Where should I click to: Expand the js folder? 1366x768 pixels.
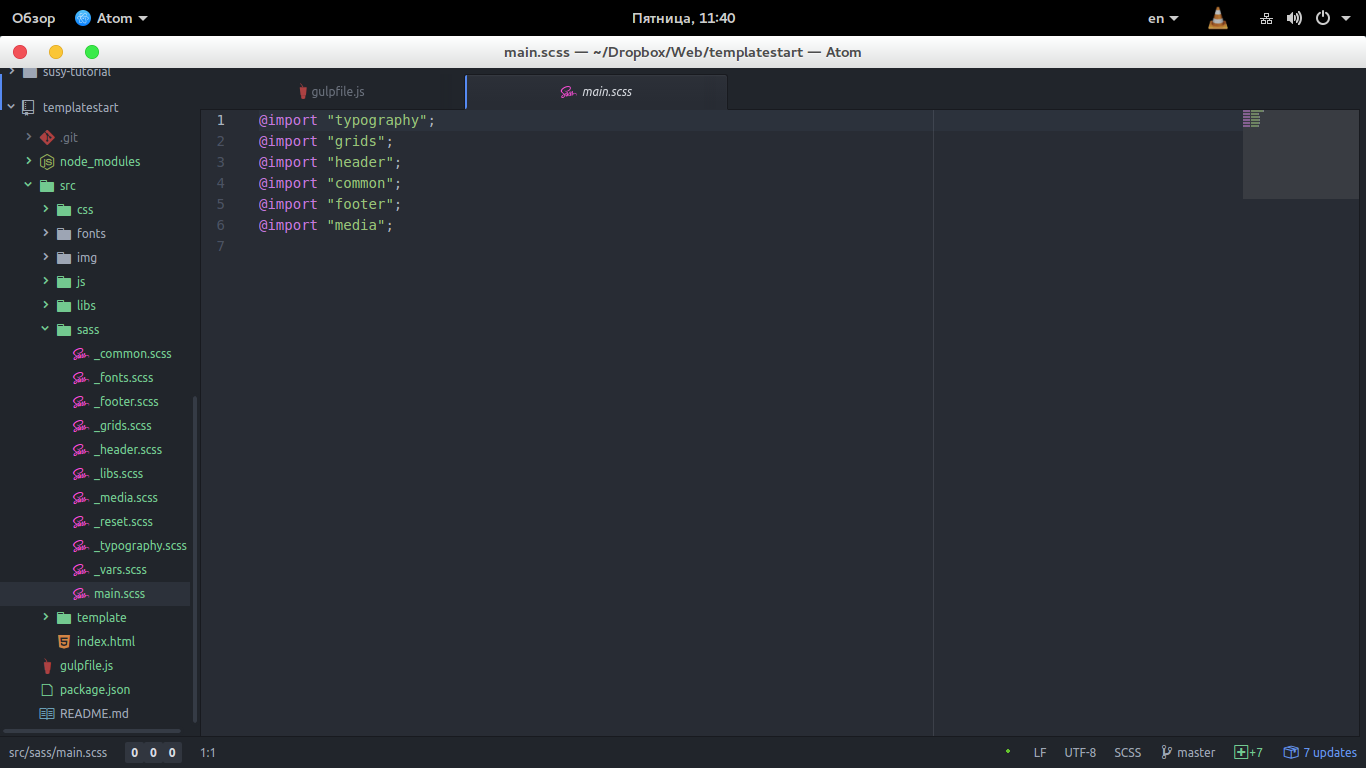click(45, 281)
